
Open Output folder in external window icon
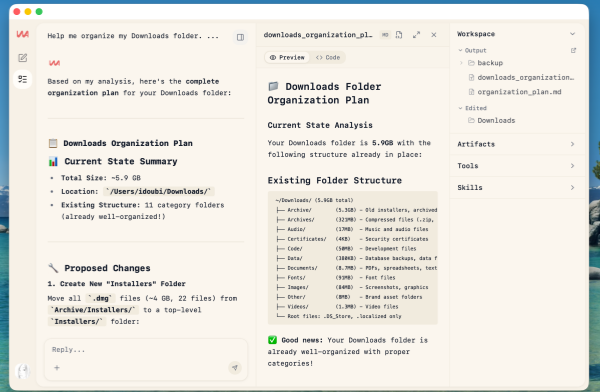[573, 50]
